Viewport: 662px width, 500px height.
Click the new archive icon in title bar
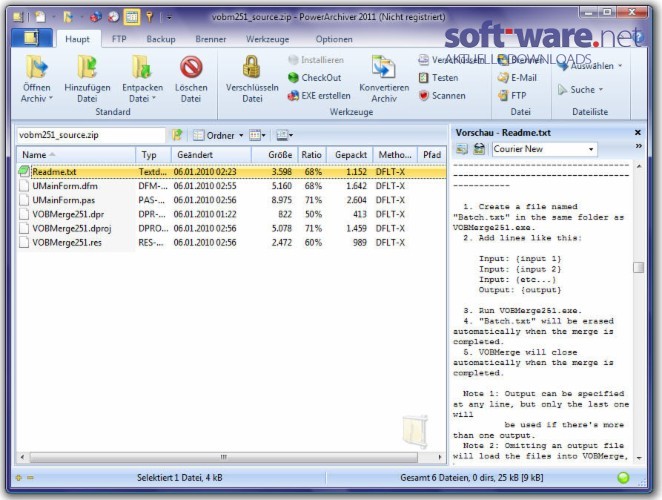[40, 17]
